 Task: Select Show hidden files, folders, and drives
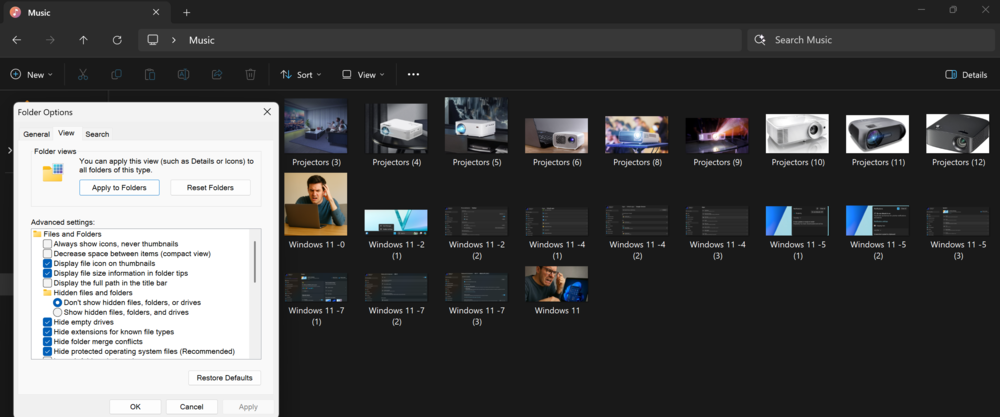(x=57, y=312)
